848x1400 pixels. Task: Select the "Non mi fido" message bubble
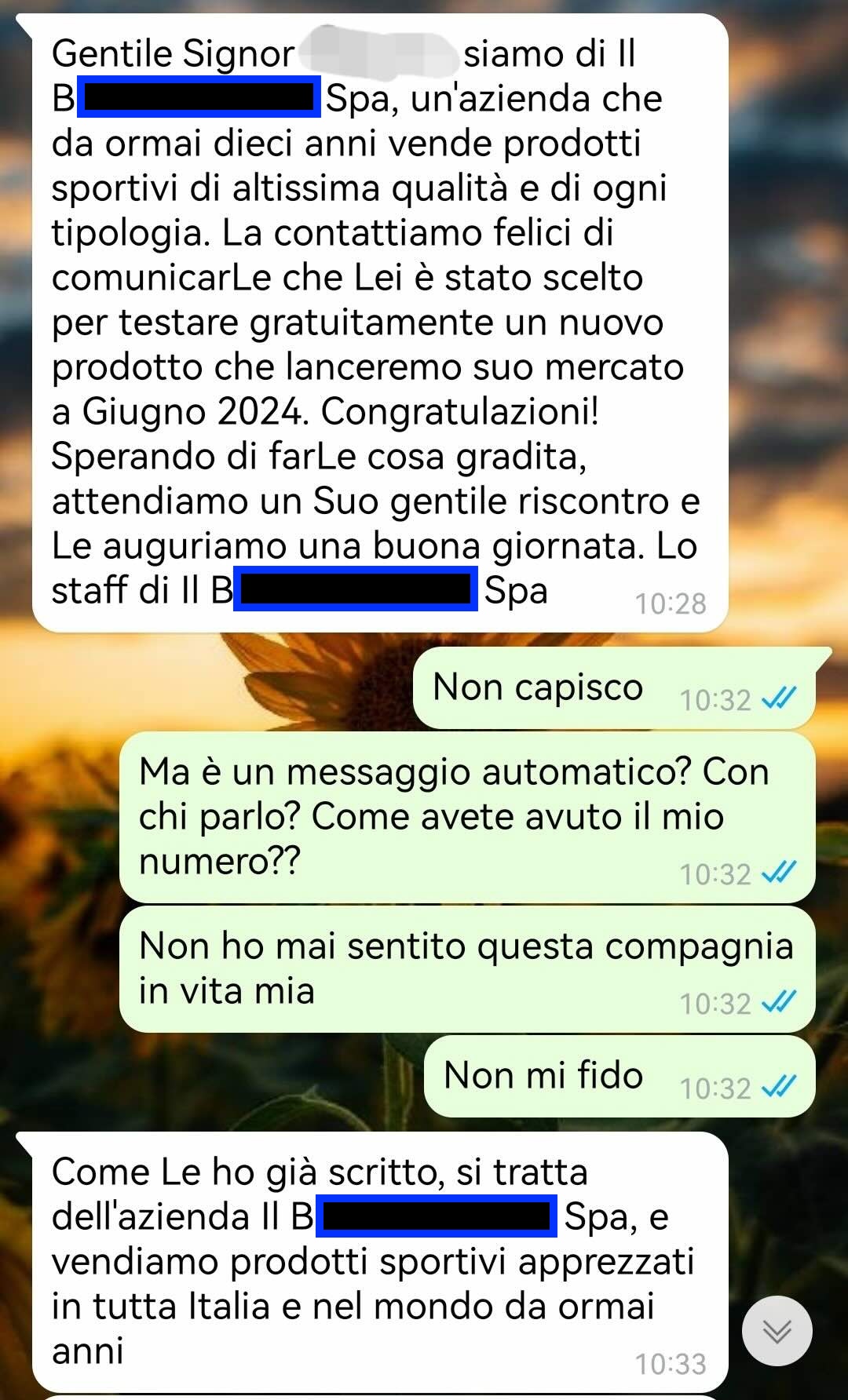pyautogui.click(x=620, y=1076)
